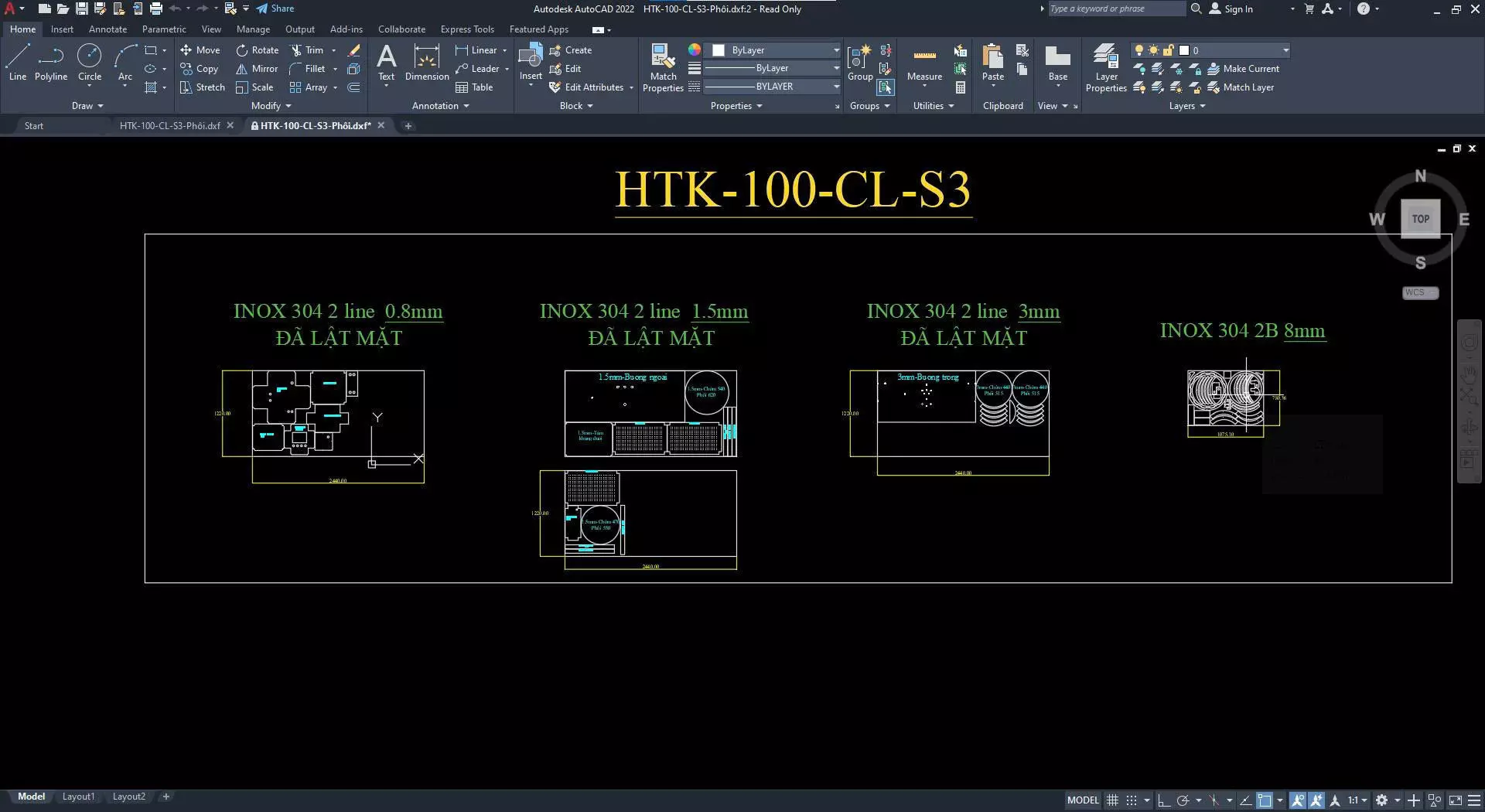Click the Share button
Viewport: 1485px width, 812px height.
pyautogui.click(x=275, y=9)
